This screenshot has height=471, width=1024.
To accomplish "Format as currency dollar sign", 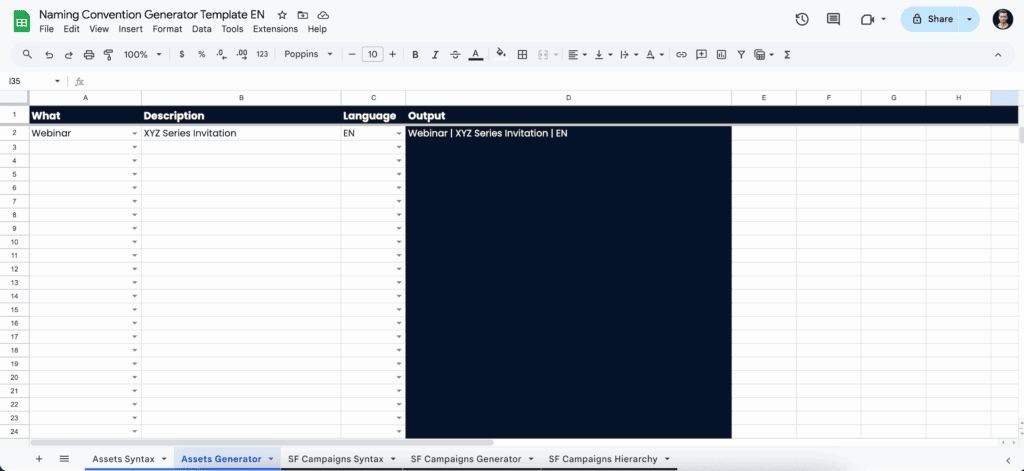I will (x=182, y=55).
